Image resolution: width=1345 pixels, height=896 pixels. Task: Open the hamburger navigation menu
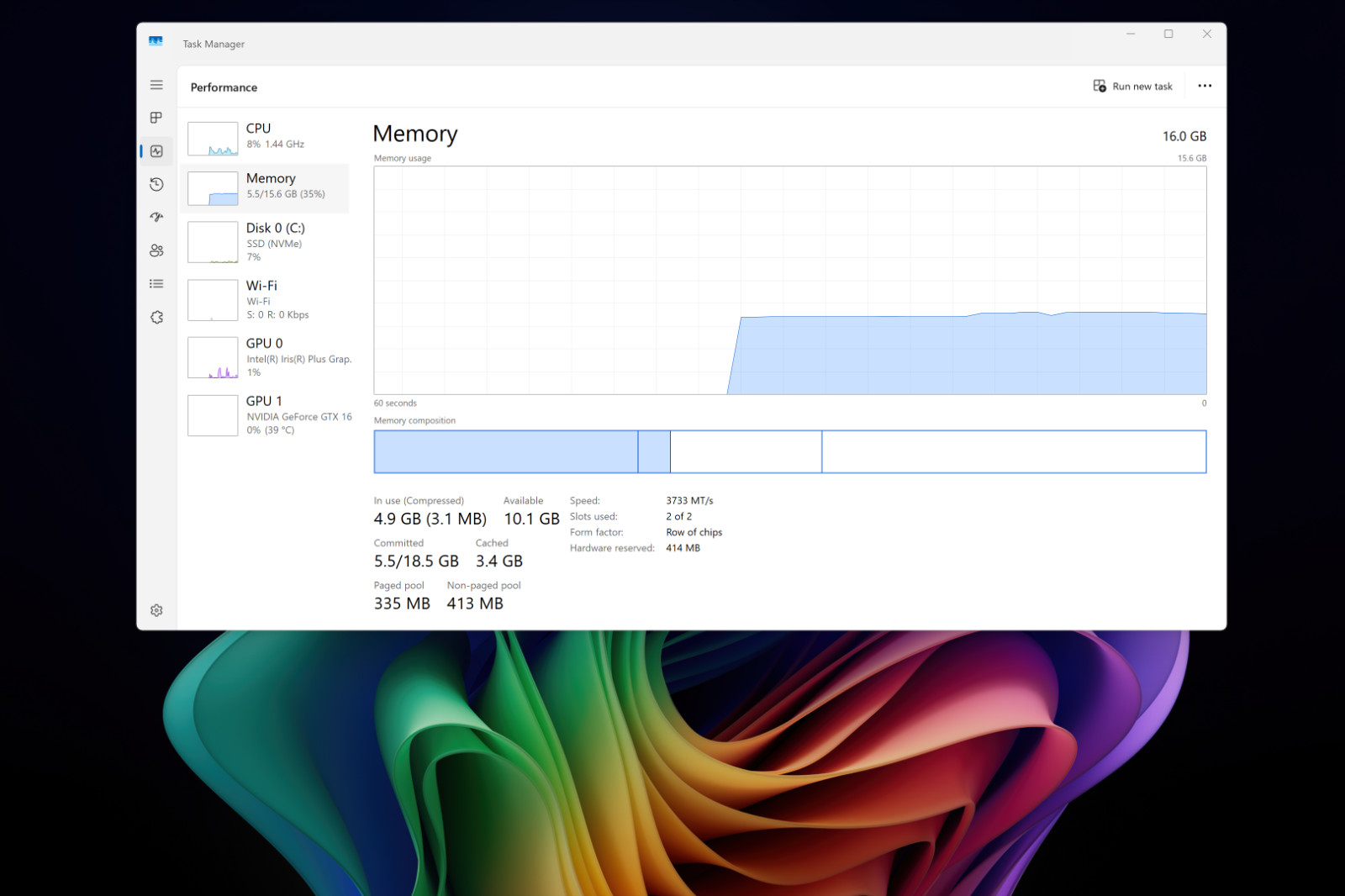tap(156, 85)
